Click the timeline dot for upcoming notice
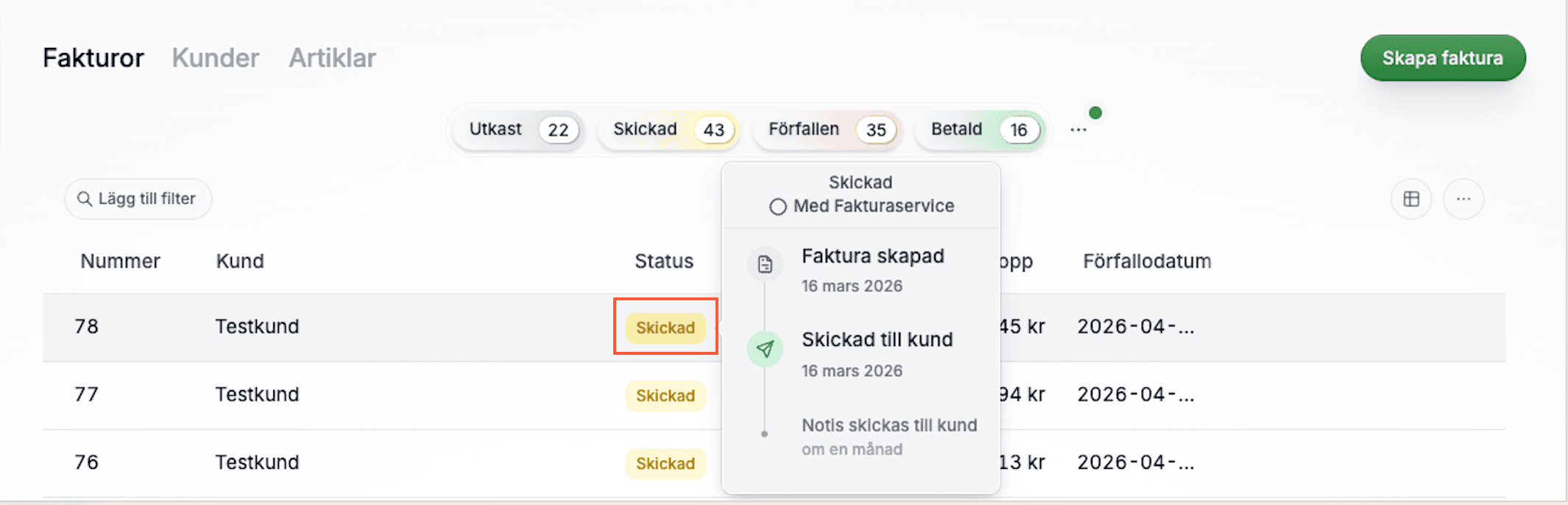 [765, 434]
